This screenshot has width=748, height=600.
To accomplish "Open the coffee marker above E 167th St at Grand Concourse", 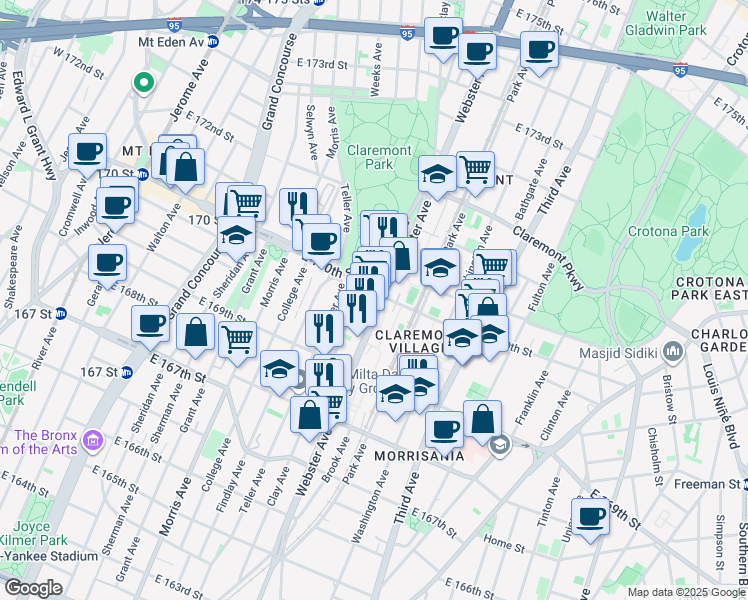I will pos(150,325).
